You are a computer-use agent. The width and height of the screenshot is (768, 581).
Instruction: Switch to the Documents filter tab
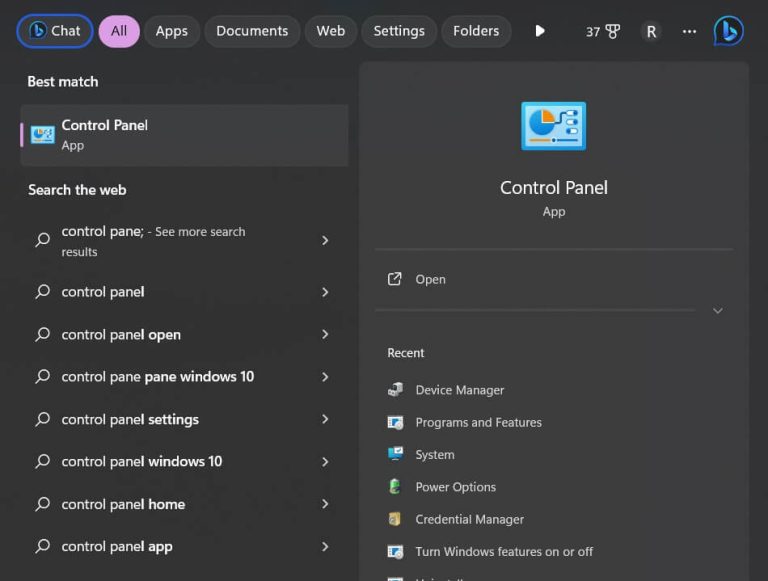click(x=252, y=31)
